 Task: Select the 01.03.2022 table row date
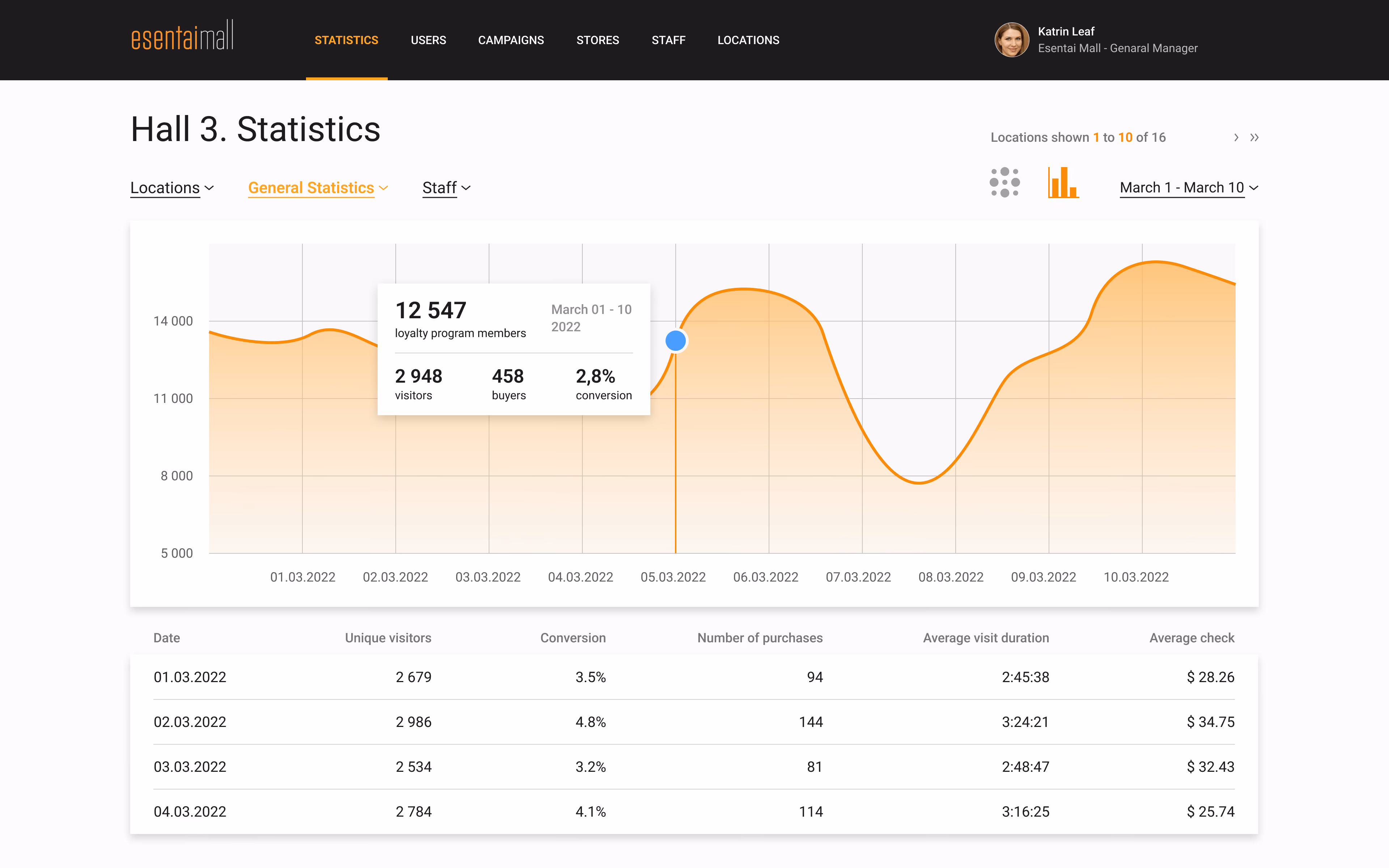[x=190, y=677]
